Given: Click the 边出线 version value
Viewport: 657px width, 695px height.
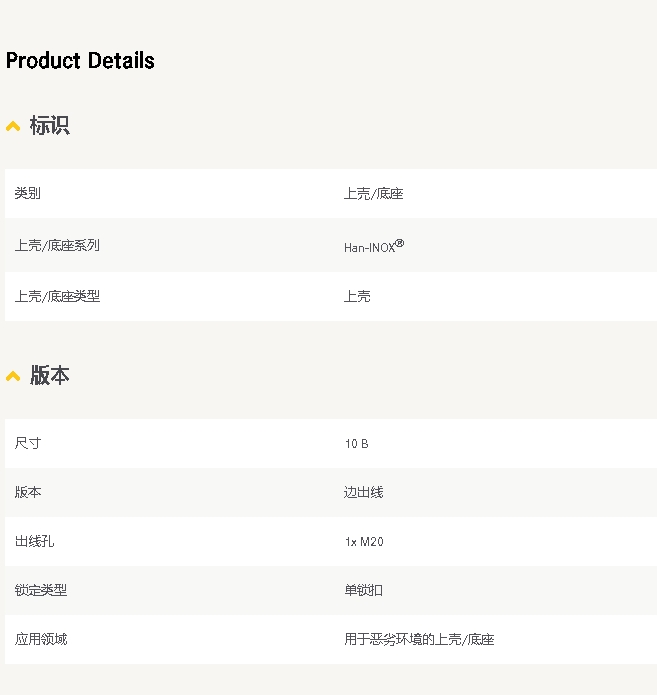Looking at the screenshot, I should click(x=364, y=492).
